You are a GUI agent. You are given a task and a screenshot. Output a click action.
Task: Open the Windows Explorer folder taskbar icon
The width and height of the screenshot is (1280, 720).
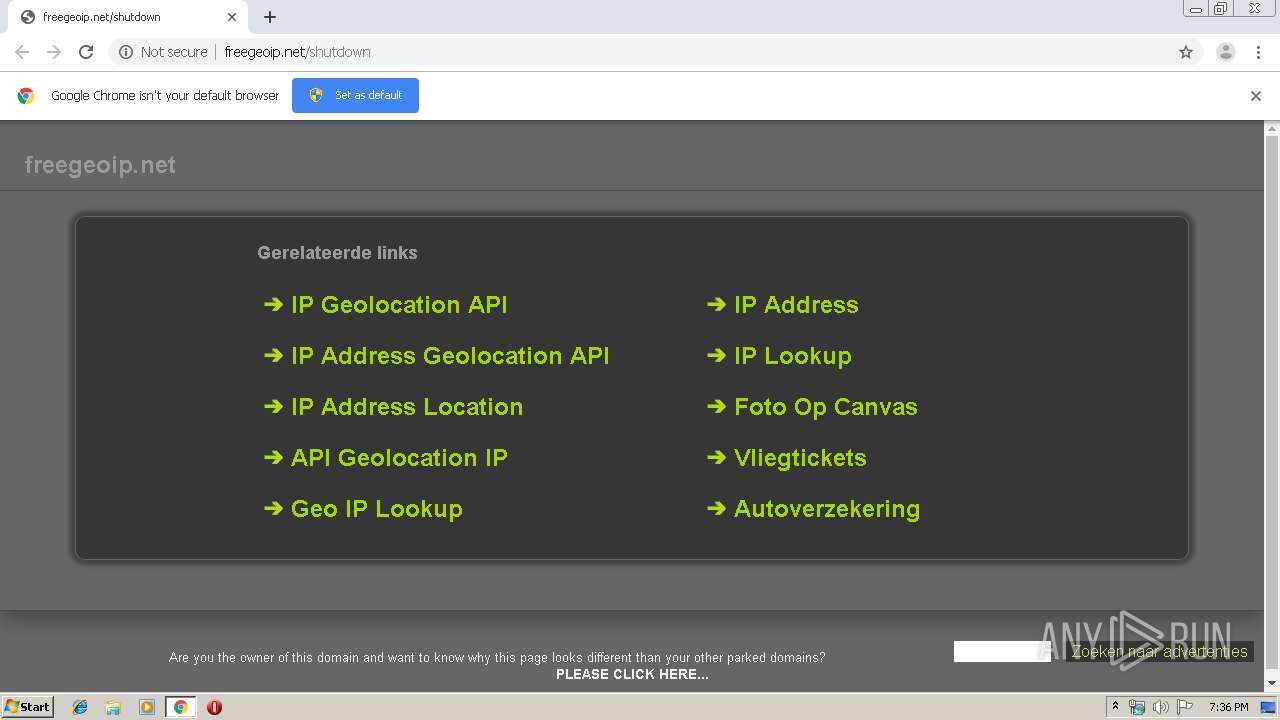tap(113, 707)
